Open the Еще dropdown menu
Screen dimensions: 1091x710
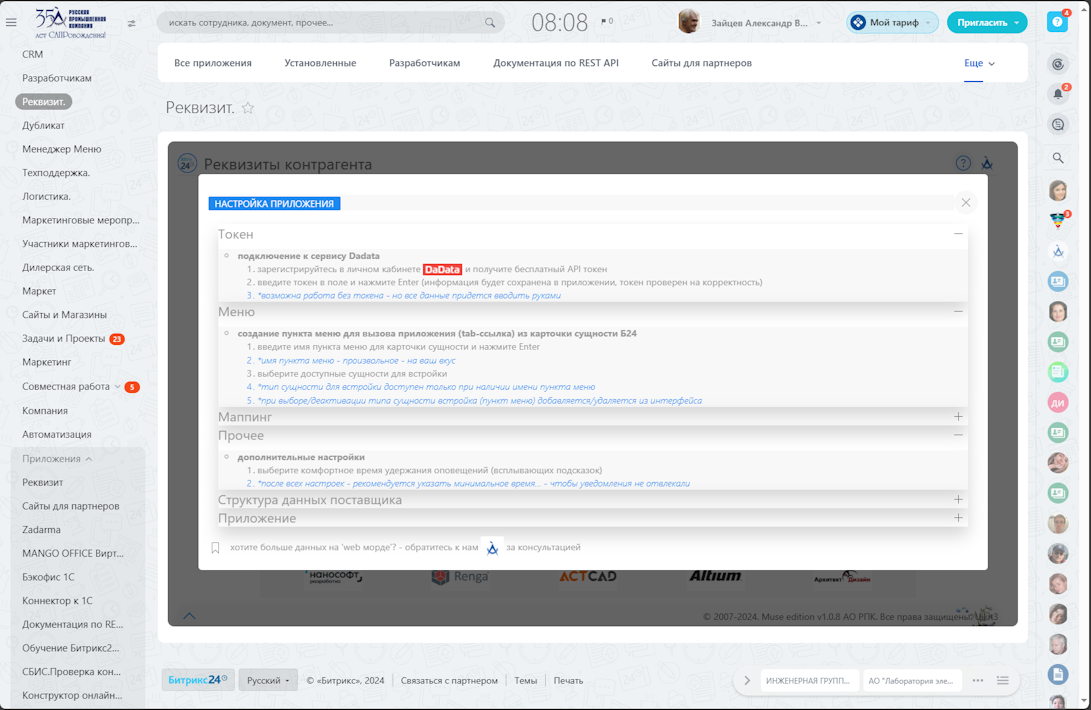click(979, 63)
